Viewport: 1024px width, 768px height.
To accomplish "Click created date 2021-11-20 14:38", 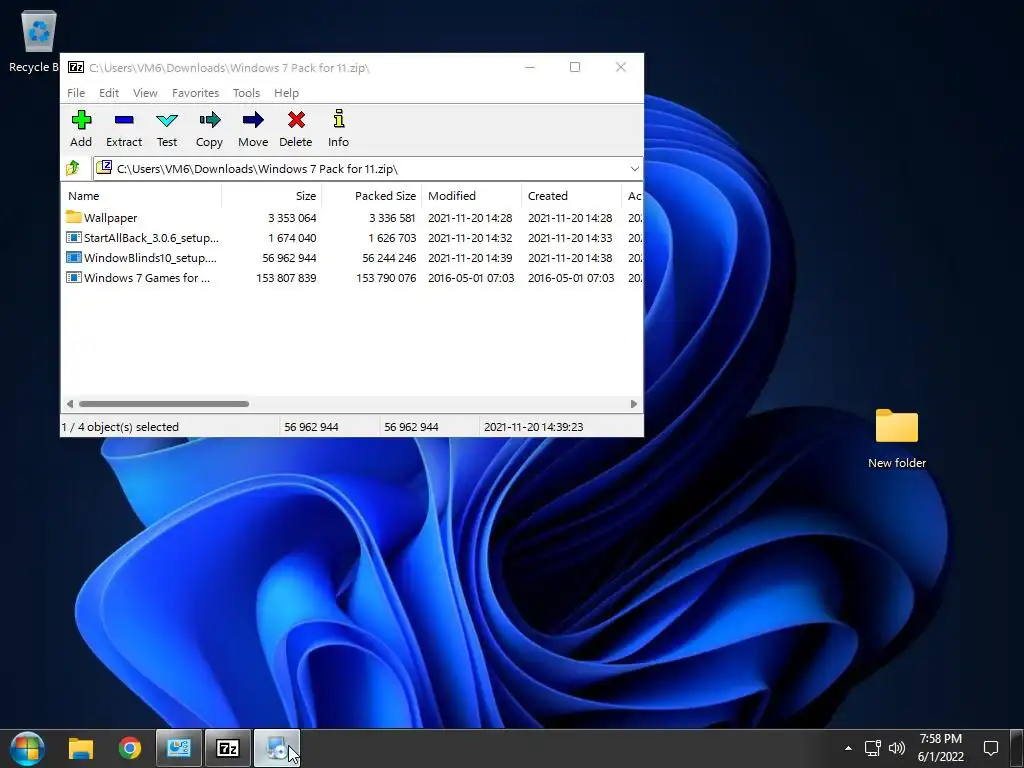I will (x=570, y=258).
